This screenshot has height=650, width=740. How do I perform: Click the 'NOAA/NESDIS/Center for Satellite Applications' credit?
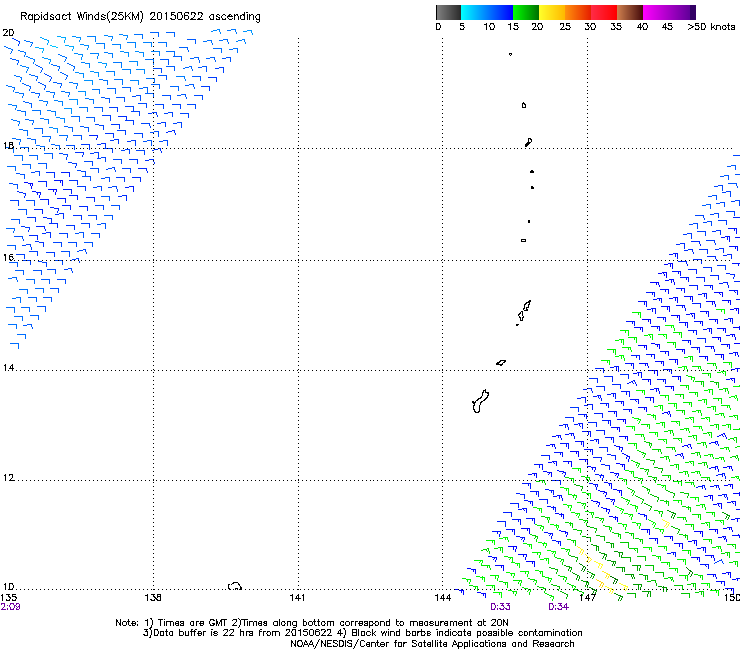(399, 644)
